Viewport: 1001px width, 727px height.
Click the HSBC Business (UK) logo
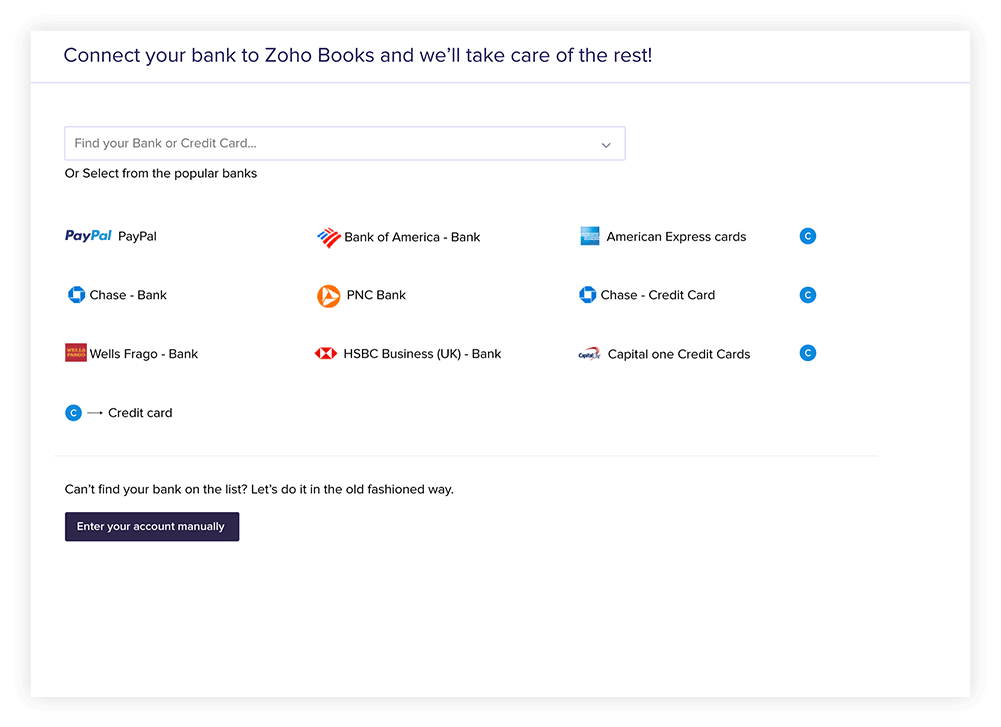[x=324, y=353]
